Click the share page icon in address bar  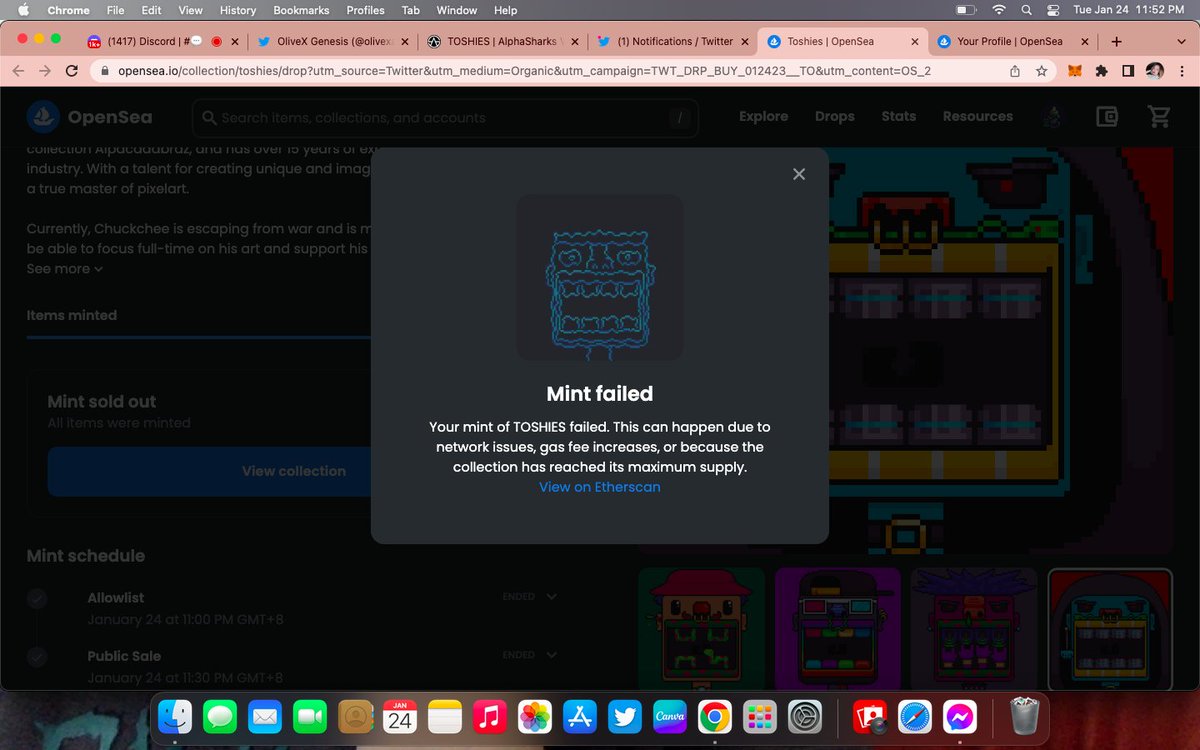click(x=1015, y=71)
